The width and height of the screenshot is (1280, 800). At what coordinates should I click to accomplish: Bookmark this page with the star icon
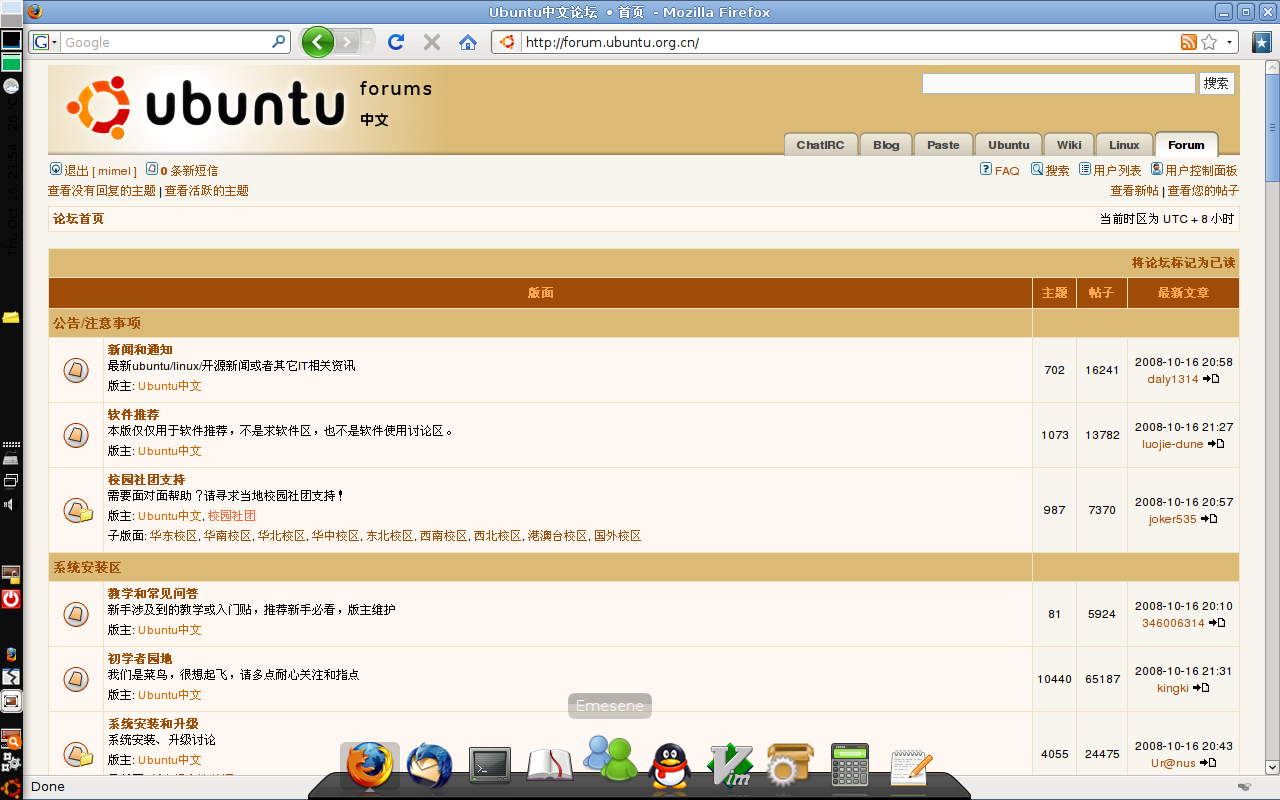1209,42
